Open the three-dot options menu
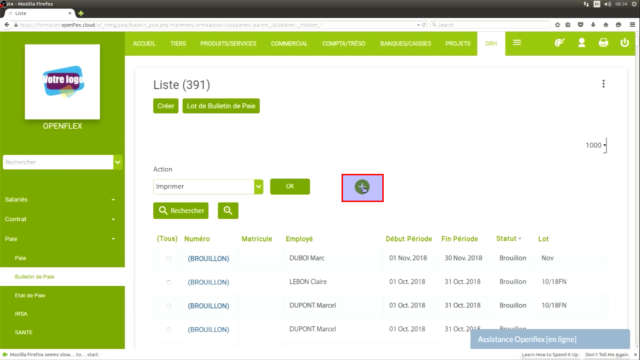The width and height of the screenshot is (640, 360). pyautogui.click(x=603, y=84)
